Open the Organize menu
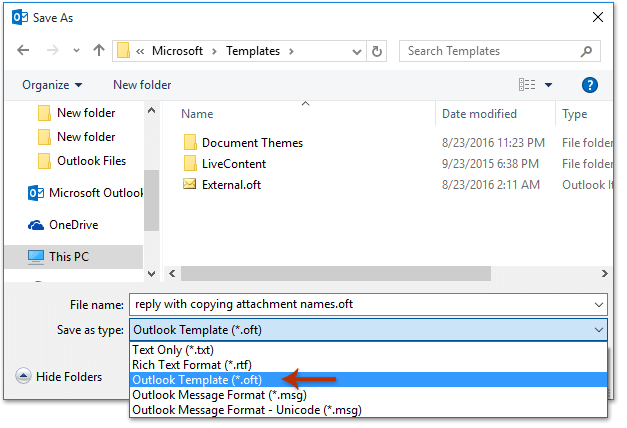The width and height of the screenshot is (627, 428). coord(52,85)
